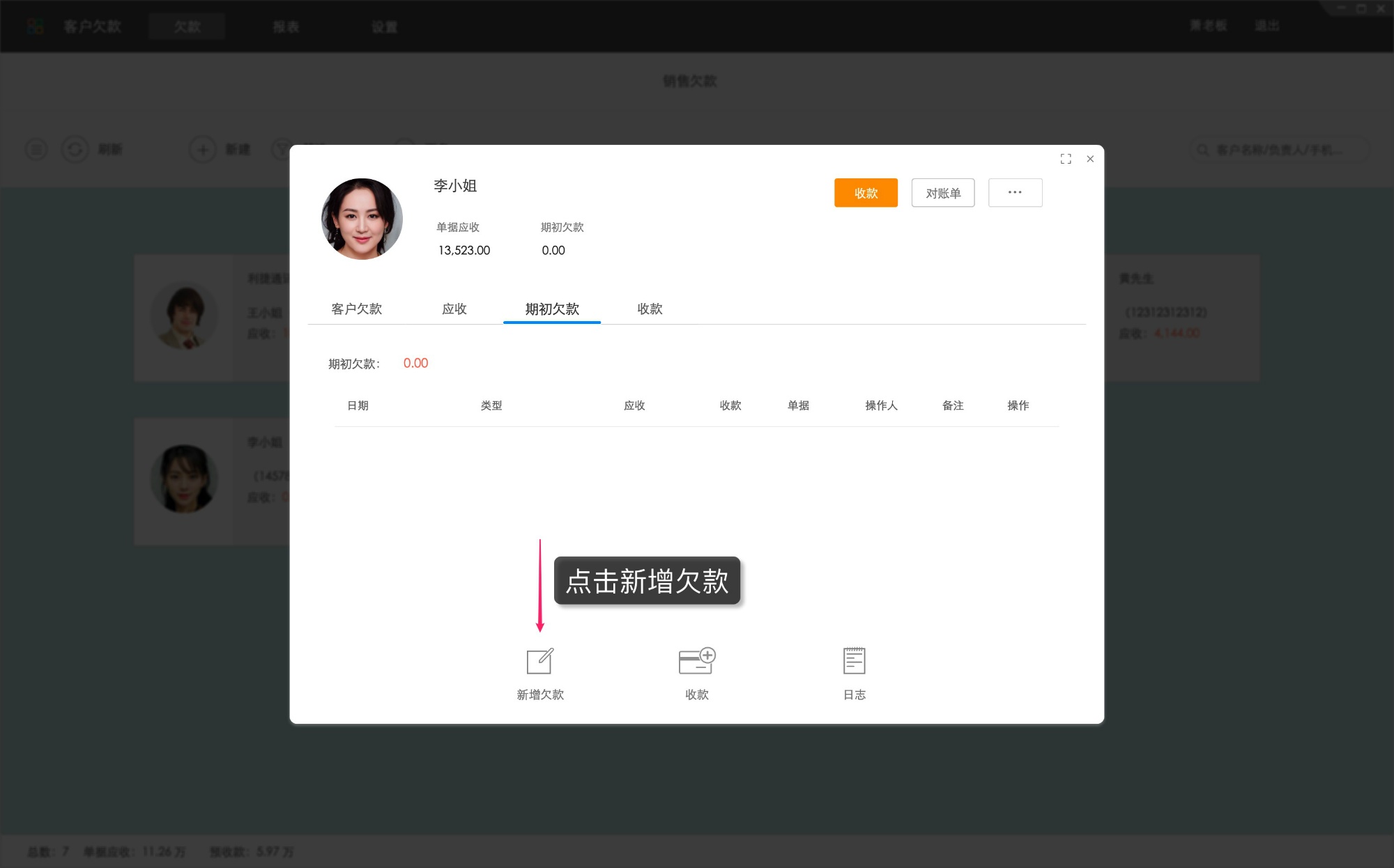Click the 收款 card icon at dialog bottom
The image size is (1394, 868).
pos(697,660)
